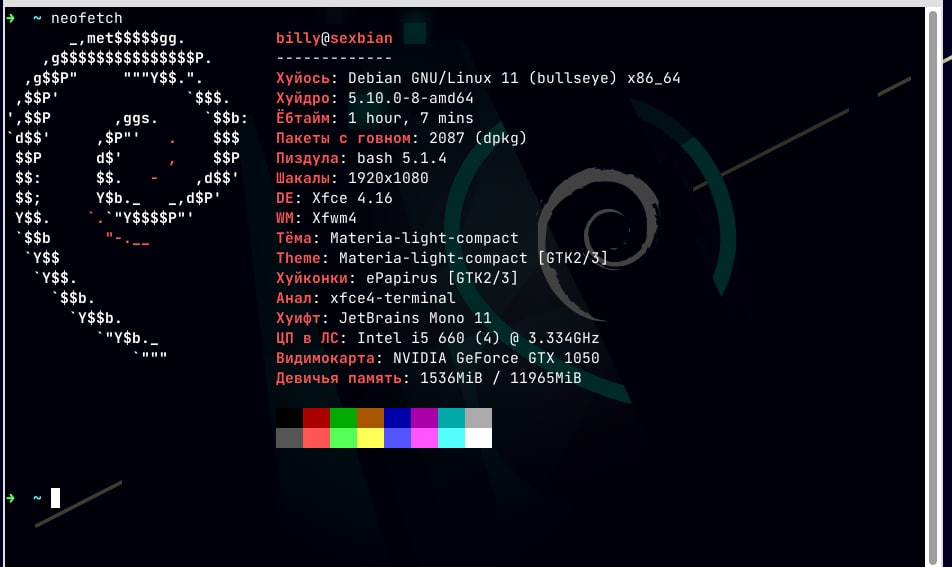The height and width of the screenshot is (567, 952).
Task: Click the cyan color swatch
Action: (451, 438)
